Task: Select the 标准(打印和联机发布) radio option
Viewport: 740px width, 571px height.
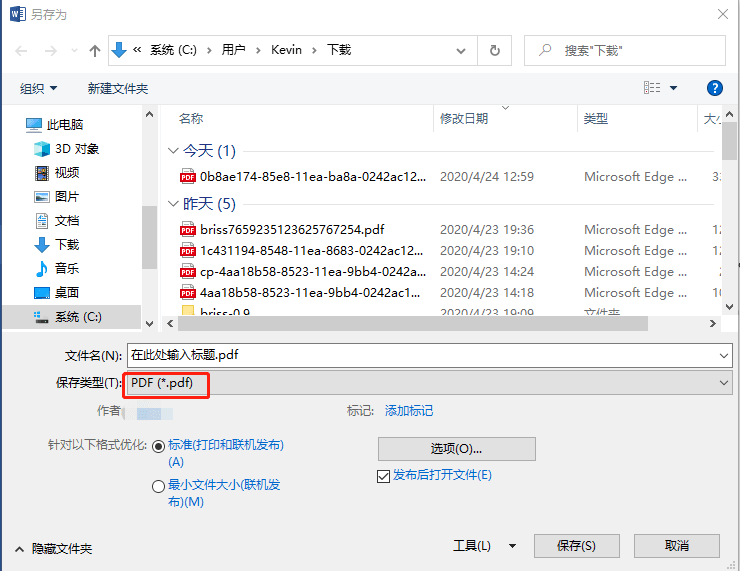Action: click(x=159, y=446)
